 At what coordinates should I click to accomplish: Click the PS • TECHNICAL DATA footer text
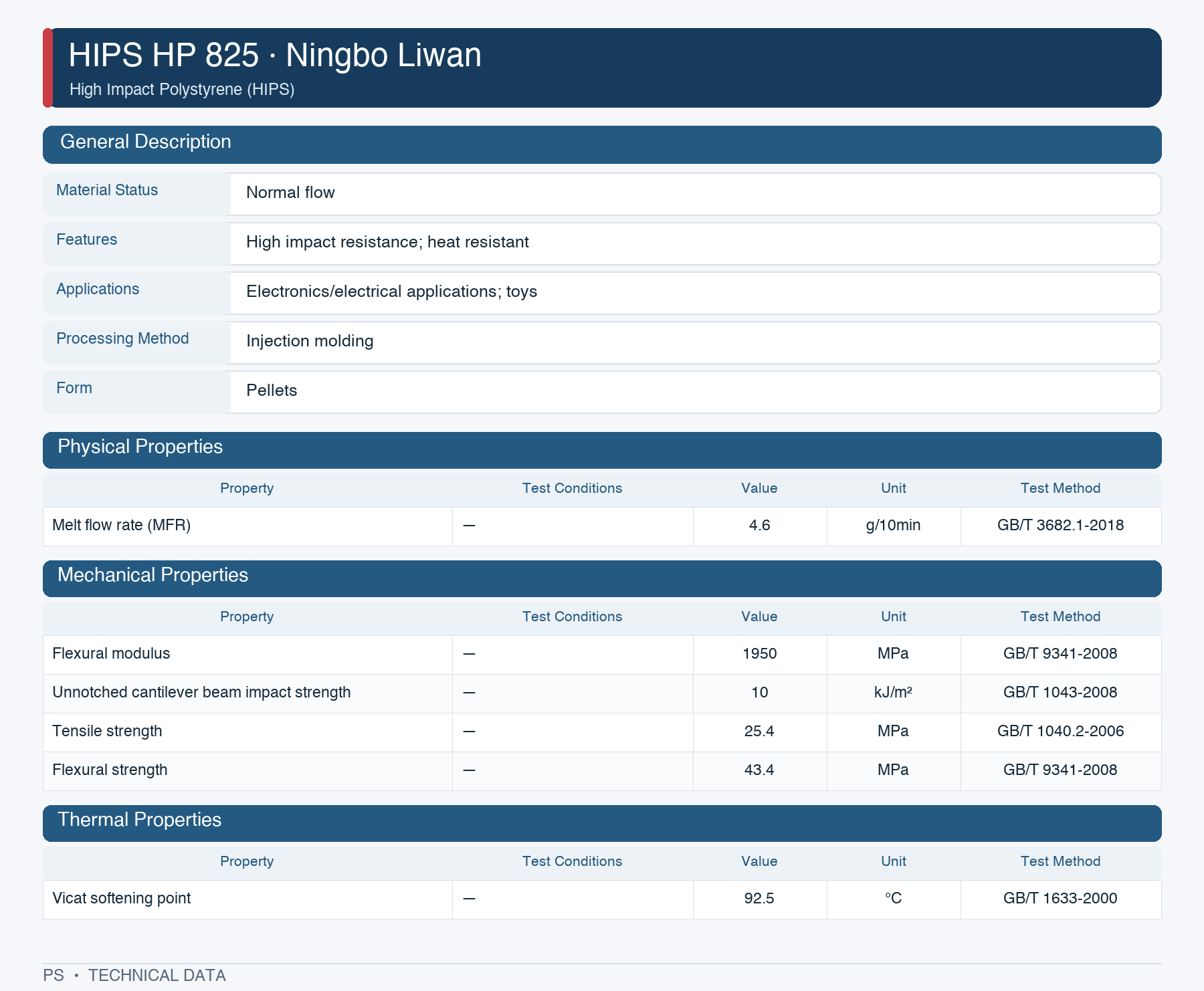click(x=134, y=976)
